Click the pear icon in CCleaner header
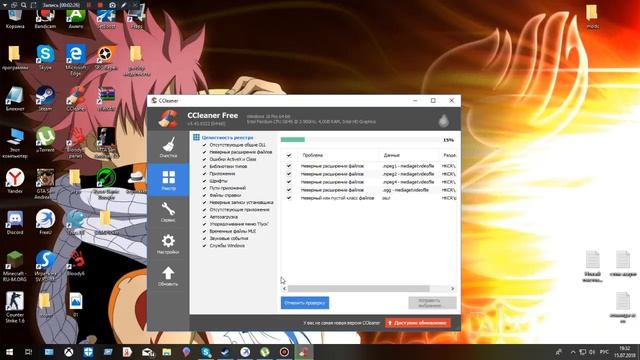 pos(444,120)
